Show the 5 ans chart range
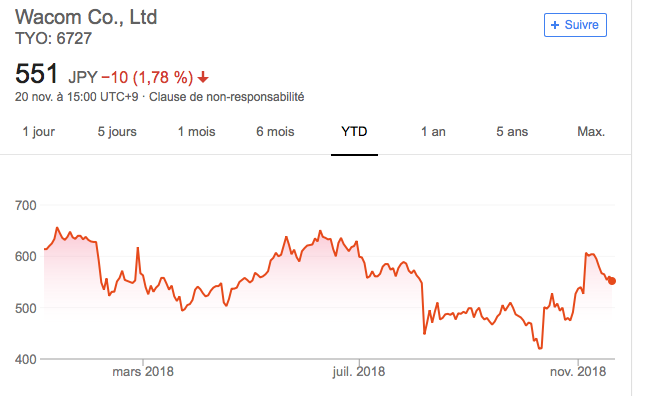This screenshot has height=396, width=648. pos(512,131)
